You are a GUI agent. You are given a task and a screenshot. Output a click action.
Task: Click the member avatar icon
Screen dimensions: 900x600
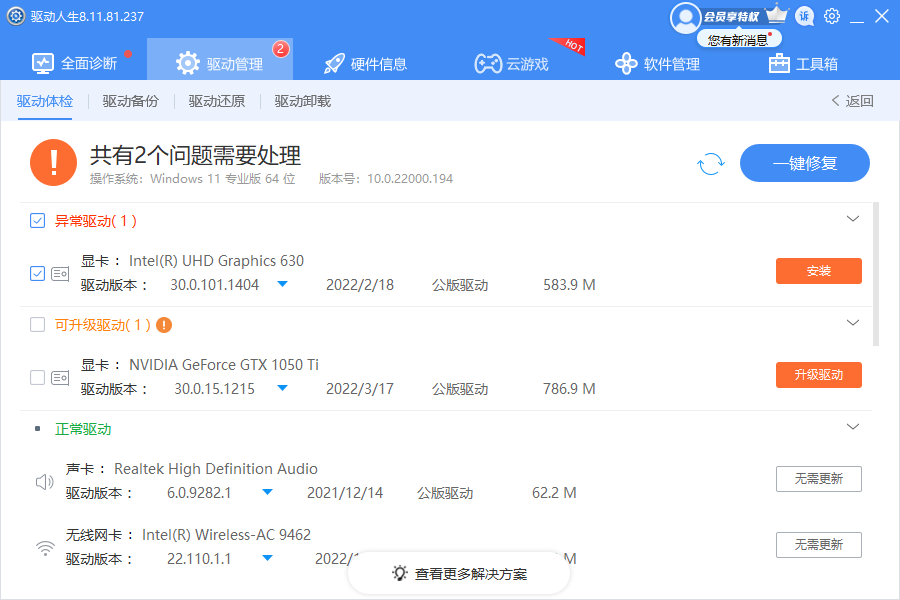[686, 18]
